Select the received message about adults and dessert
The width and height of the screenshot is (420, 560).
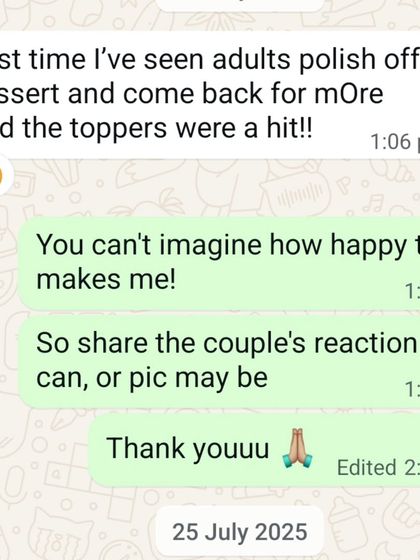tap(210, 94)
